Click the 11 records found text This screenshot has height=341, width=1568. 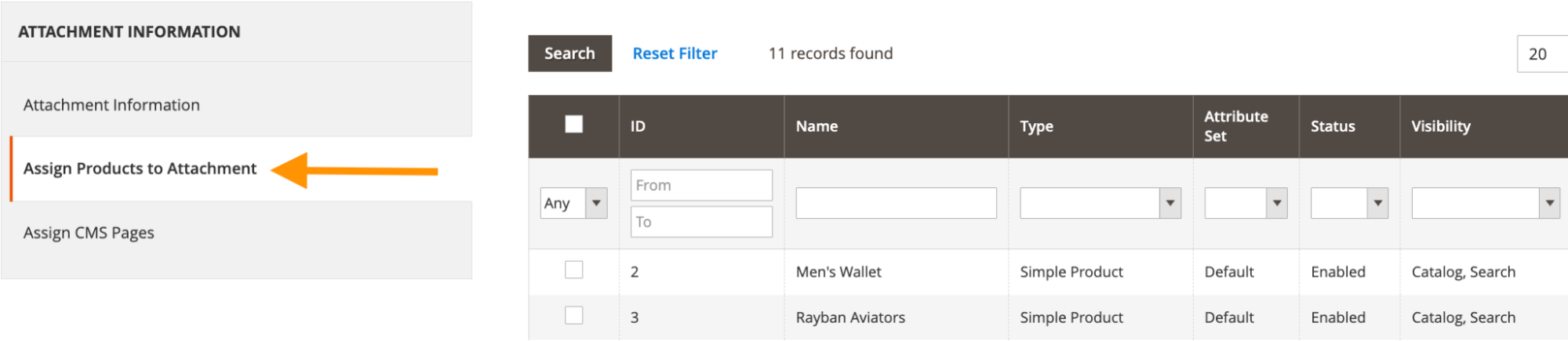click(x=831, y=53)
